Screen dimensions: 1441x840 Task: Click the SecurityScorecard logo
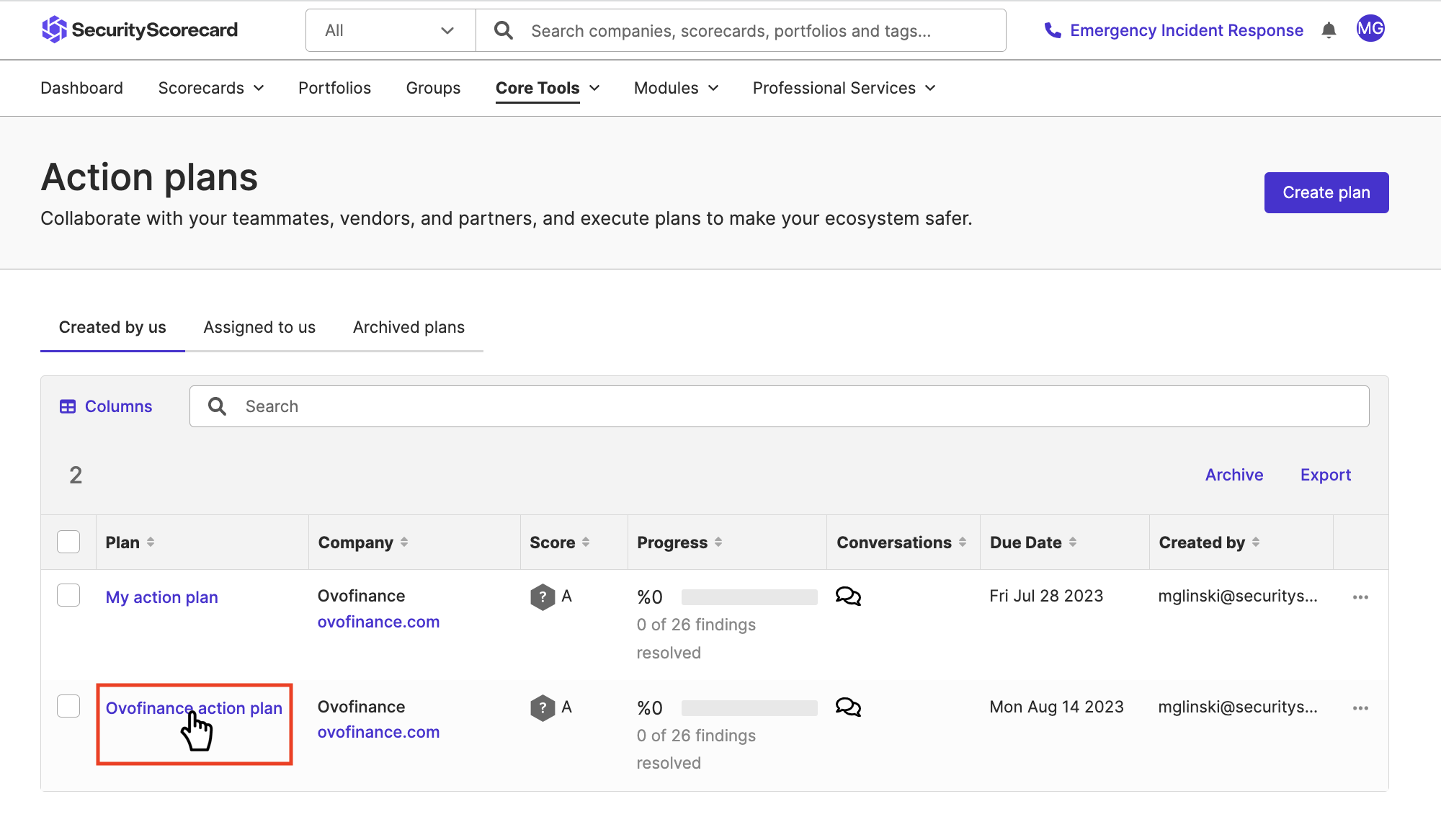click(140, 30)
